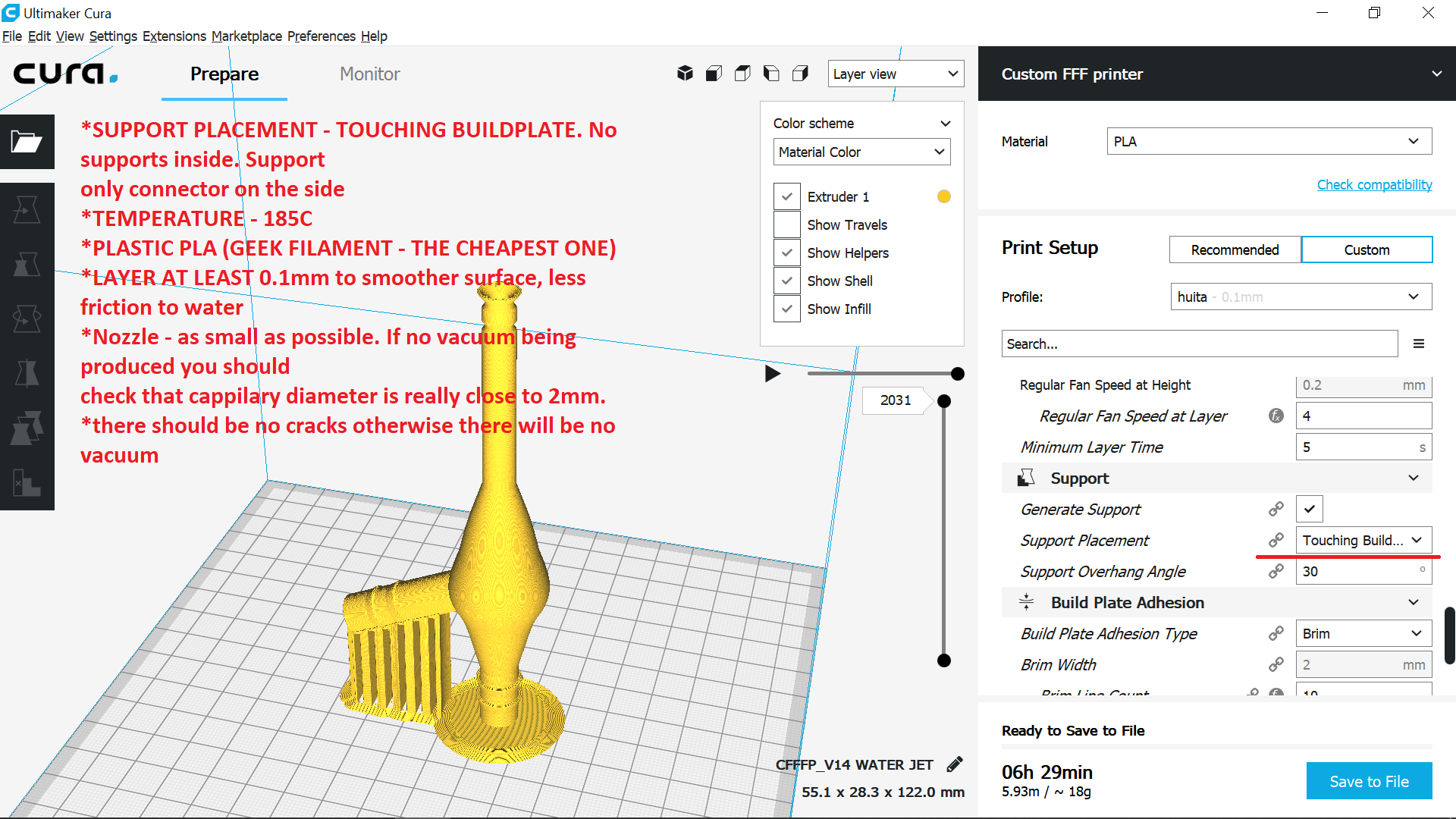Open the Check compatibility link
The width and height of the screenshot is (1456, 819).
coord(1375,184)
